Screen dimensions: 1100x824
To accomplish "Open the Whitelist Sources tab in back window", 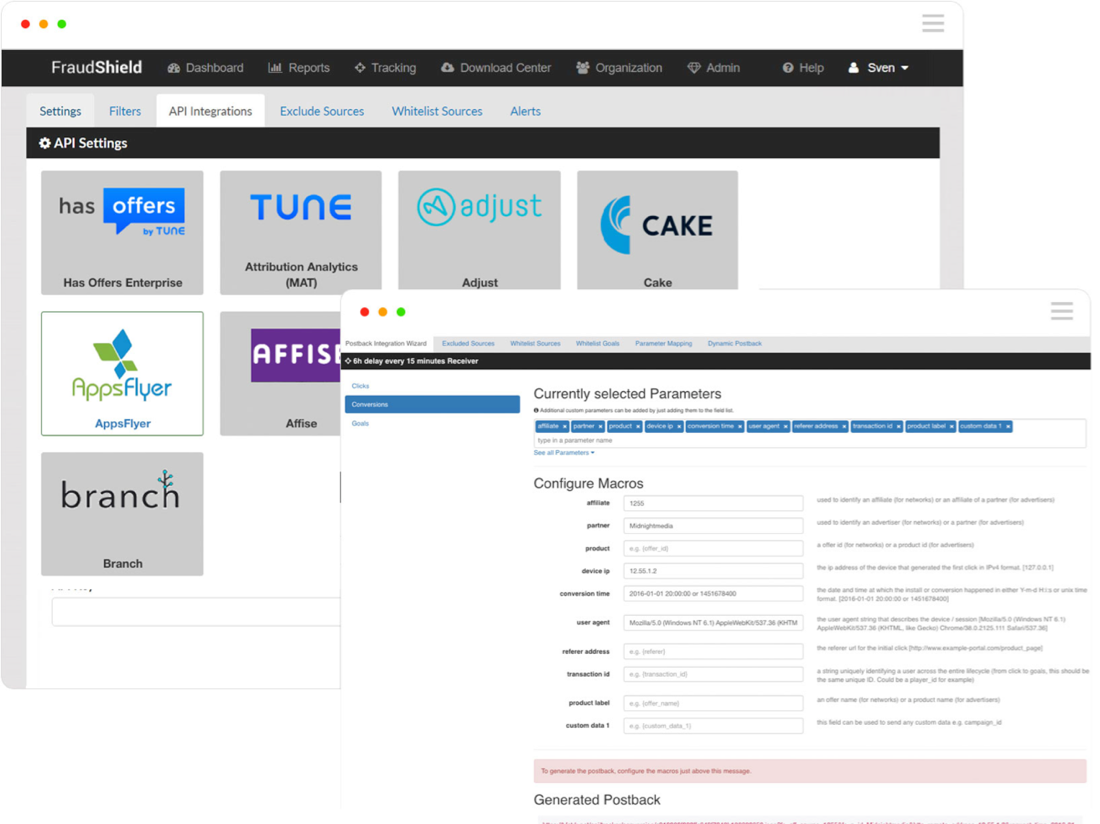I will click(437, 111).
